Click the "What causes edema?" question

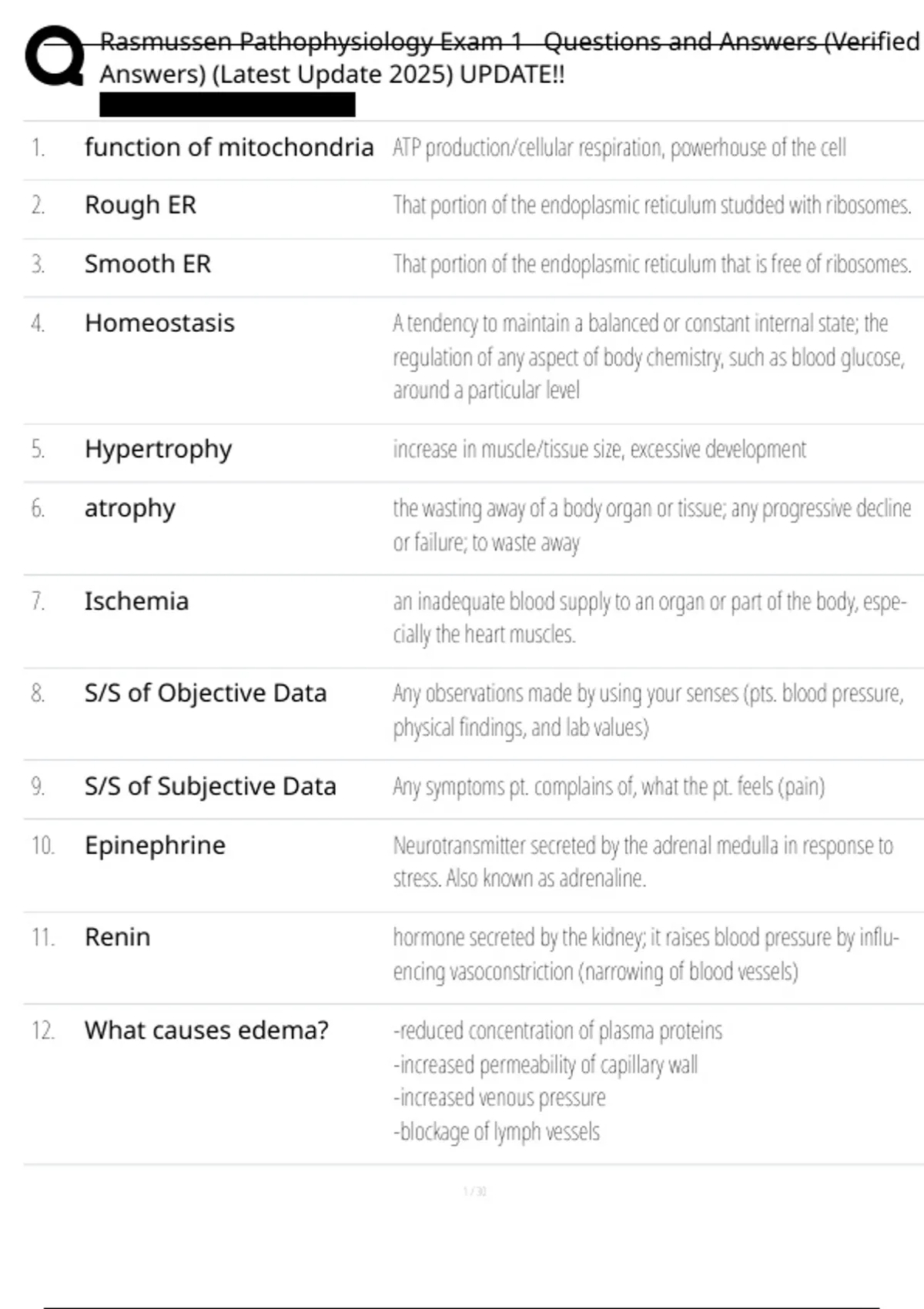pos(206,1030)
